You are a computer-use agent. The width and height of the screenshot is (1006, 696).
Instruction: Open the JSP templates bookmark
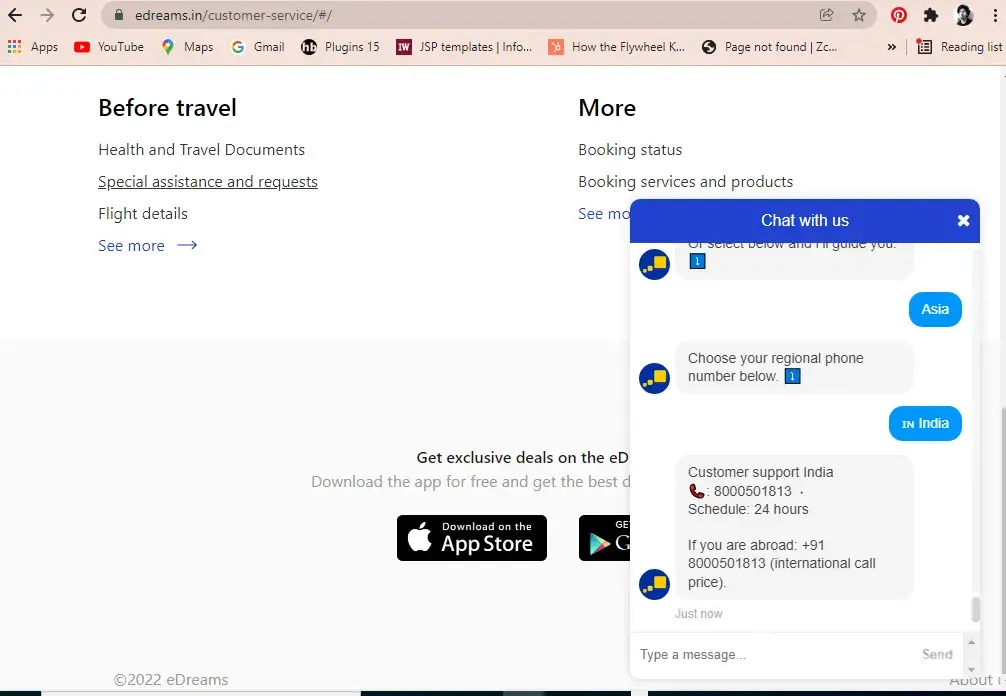point(465,47)
